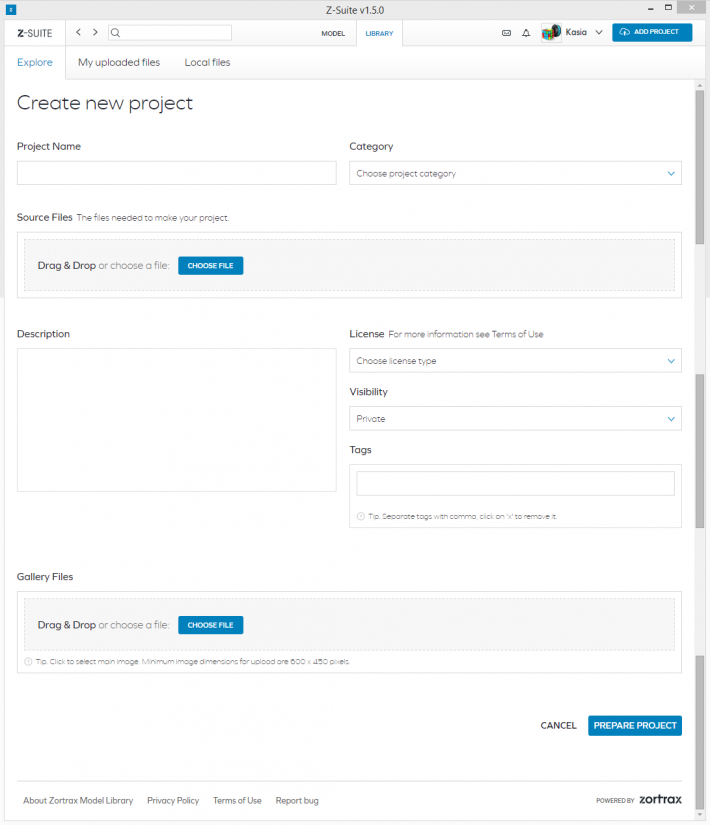Image resolution: width=710 pixels, height=825 pixels.
Task: Click the ADD PROJECT button
Action: pos(652,32)
